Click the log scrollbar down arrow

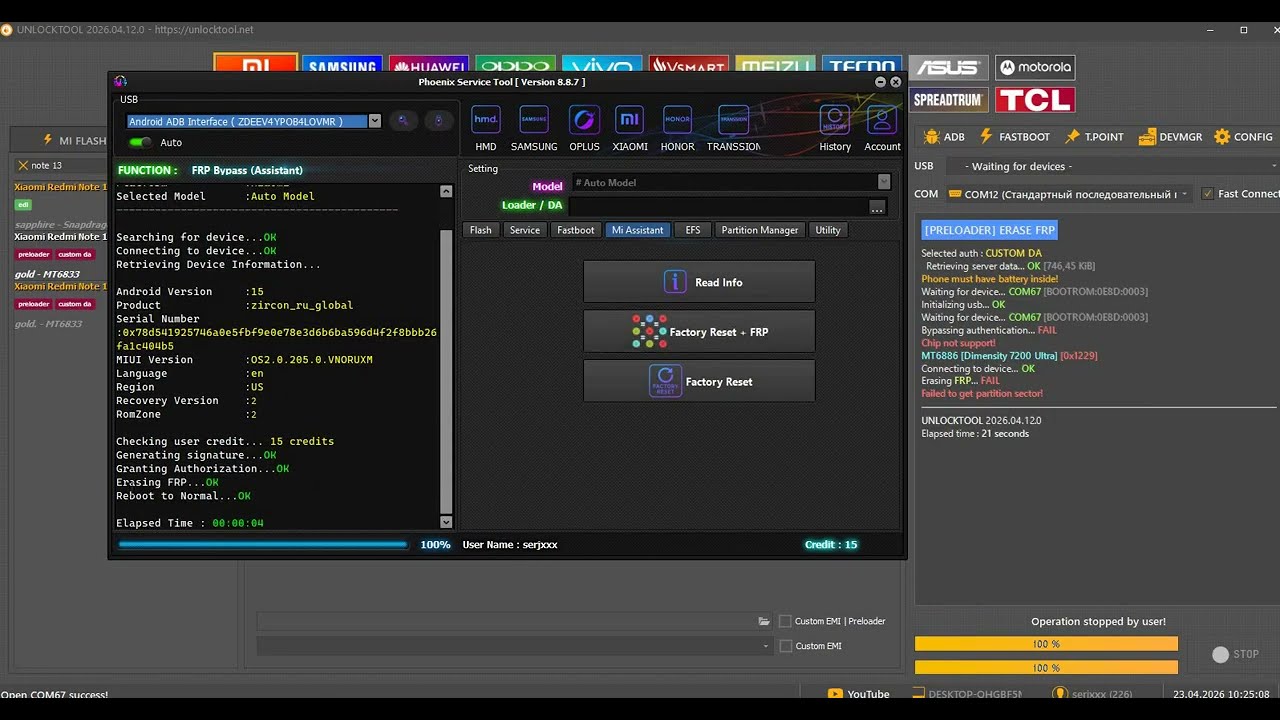click(446, 522)
